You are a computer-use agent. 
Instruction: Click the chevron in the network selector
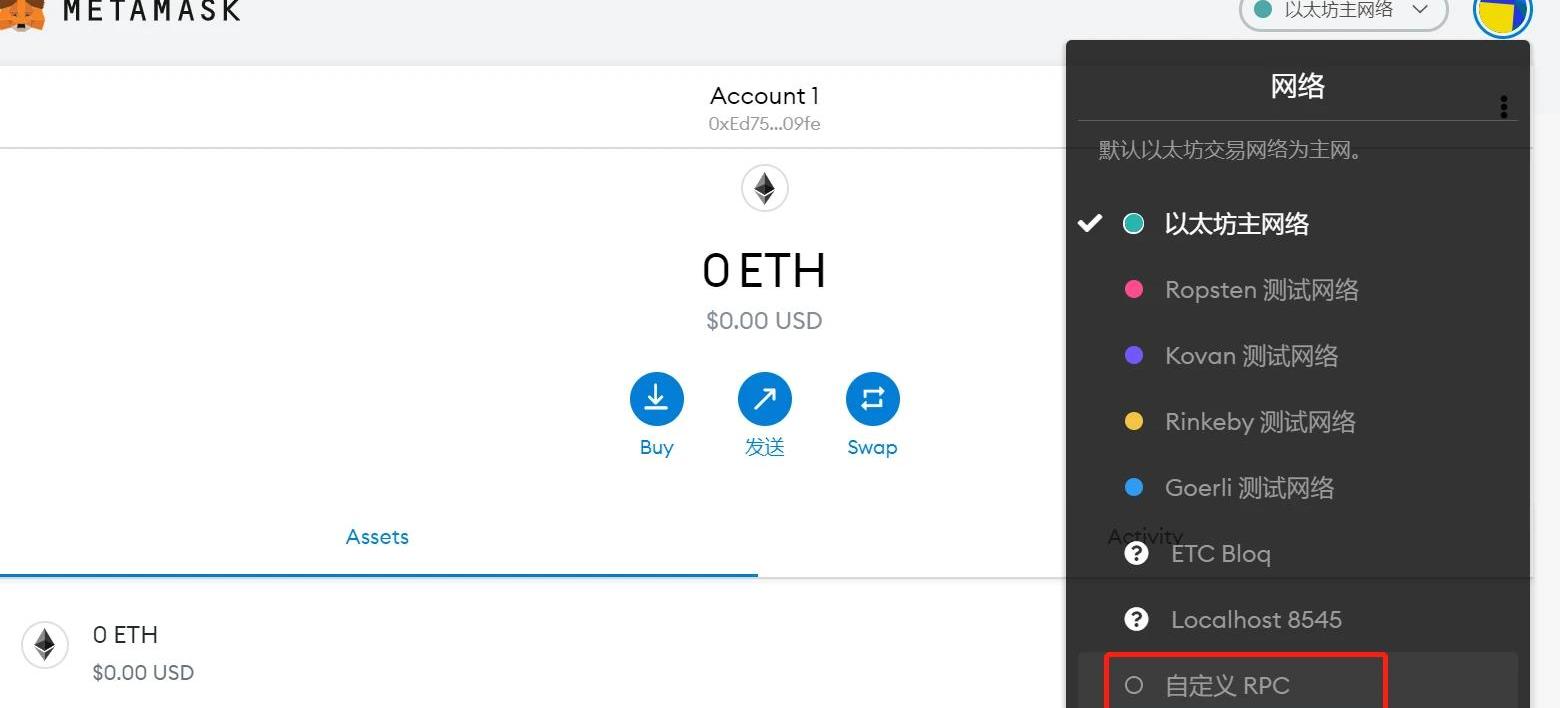pyautogui.click(x=1419, y=9)
